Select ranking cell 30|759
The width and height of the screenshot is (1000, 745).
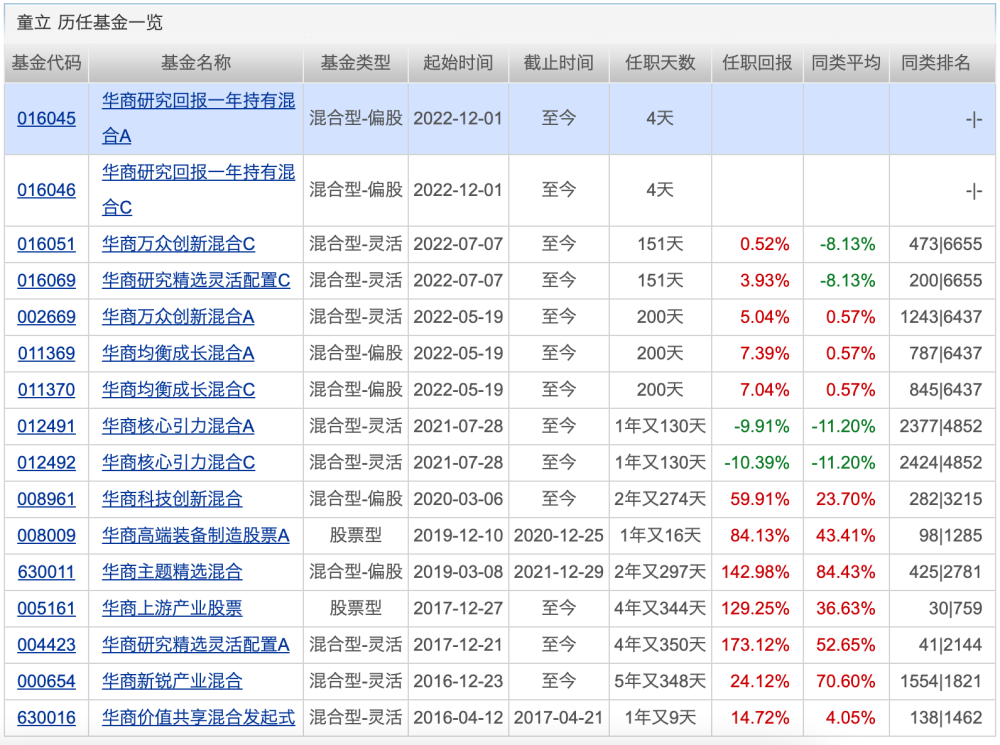[955, 608]
